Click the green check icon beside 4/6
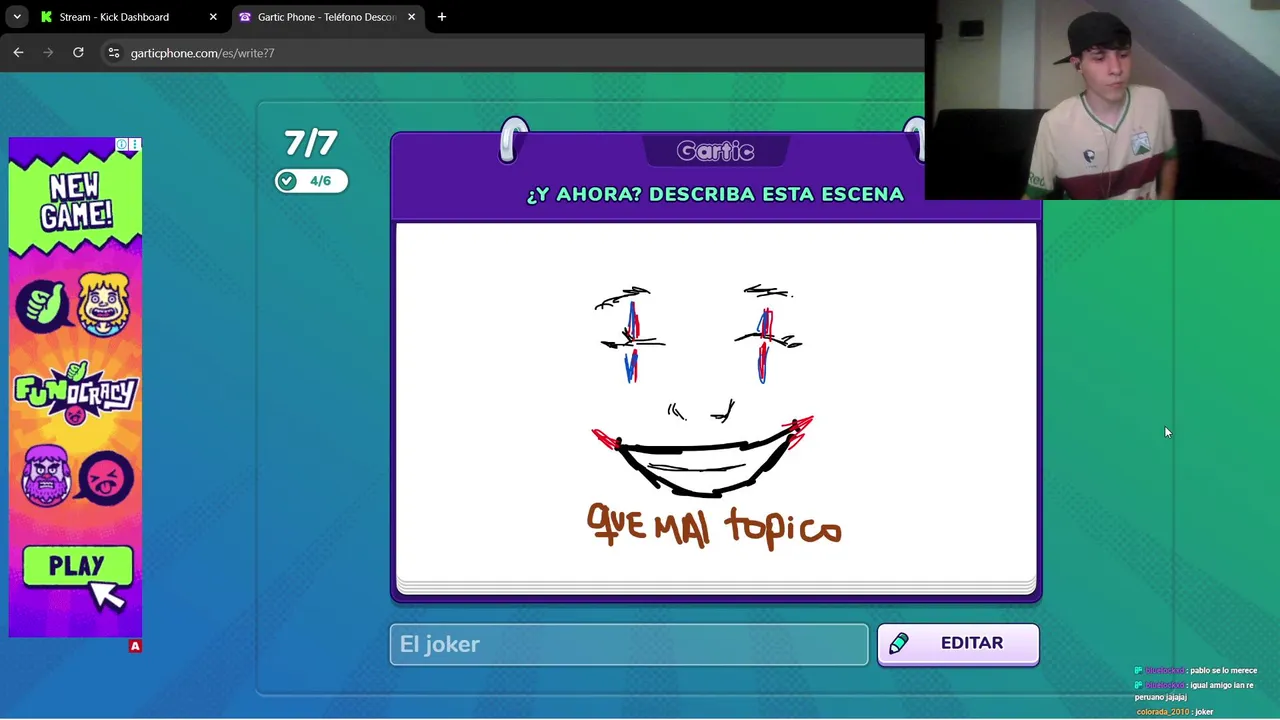Image resolution: width=1280 pixels, height=720 pixels. coord(288,181)
